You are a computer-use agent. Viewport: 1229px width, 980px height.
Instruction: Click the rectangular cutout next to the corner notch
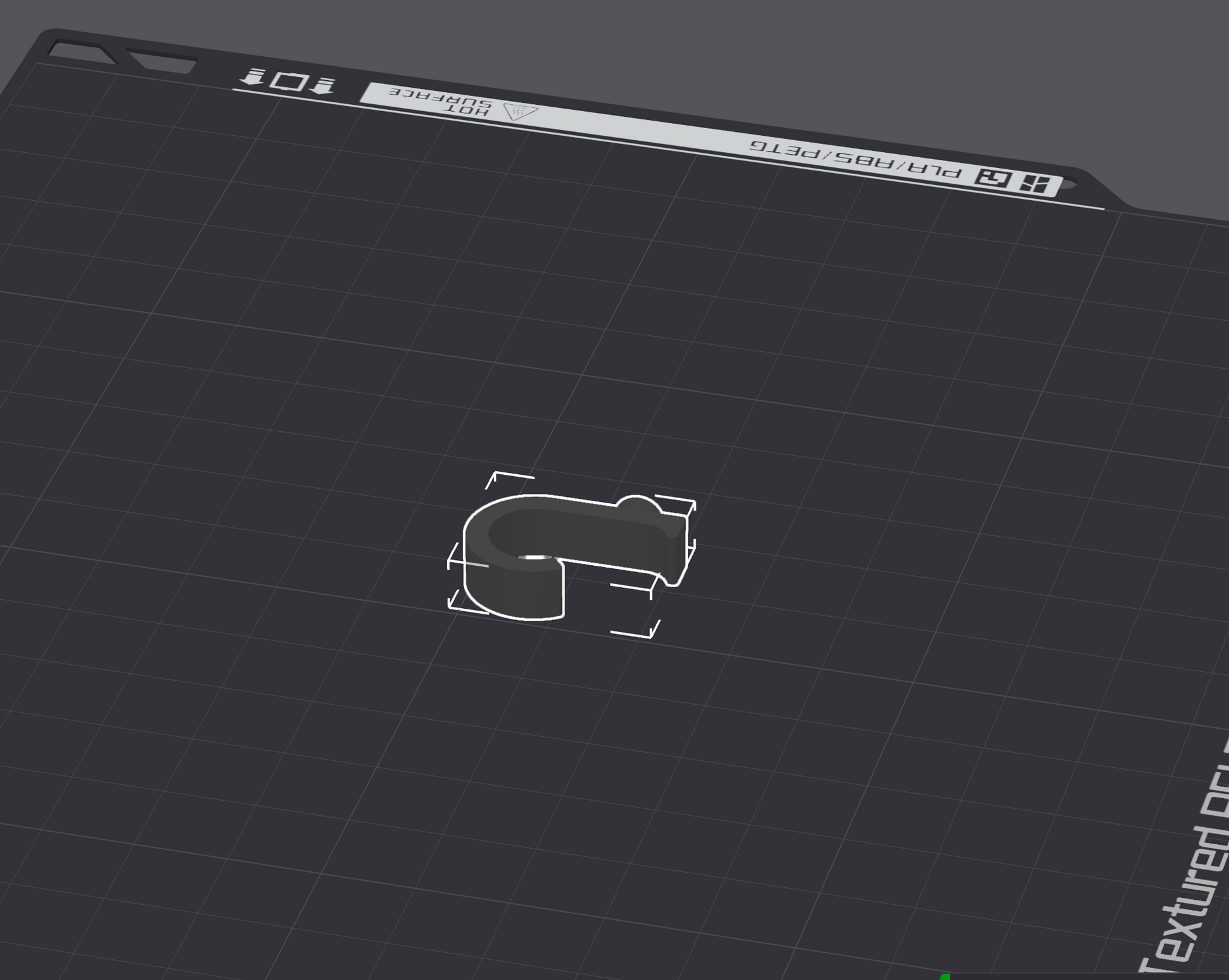[163, 61]
